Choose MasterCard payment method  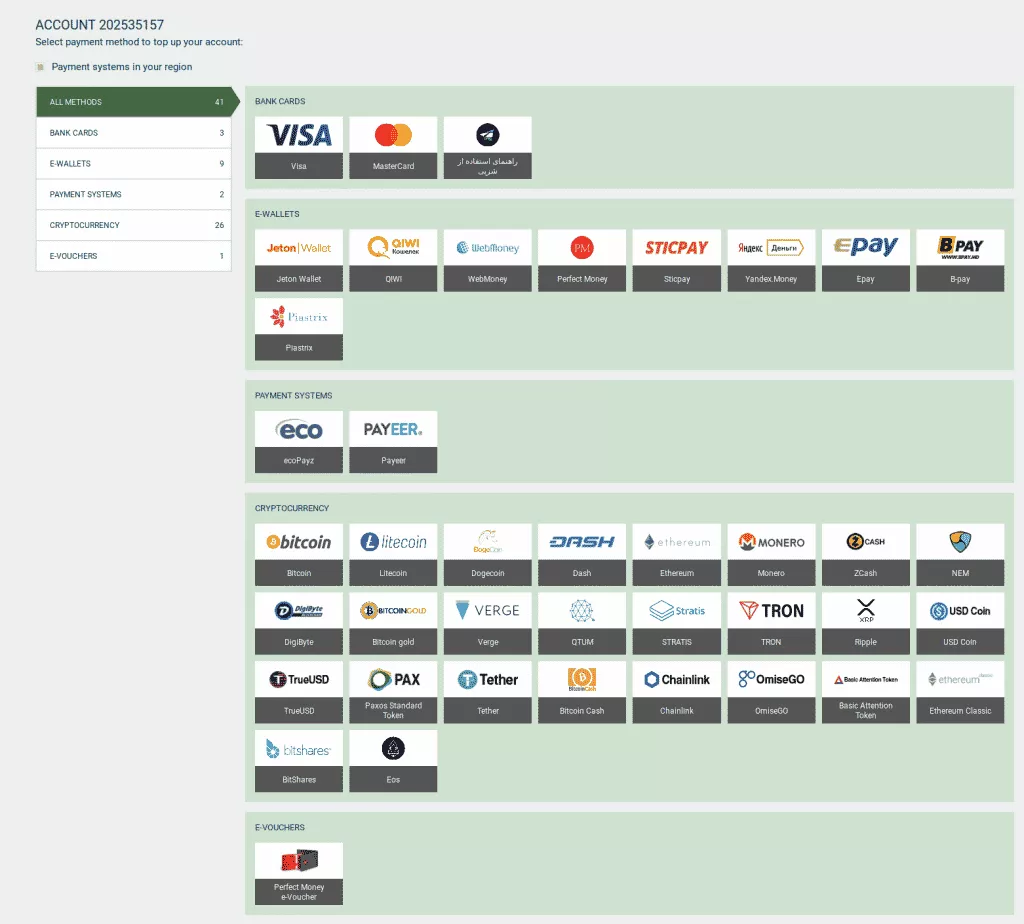pos(393,147)
